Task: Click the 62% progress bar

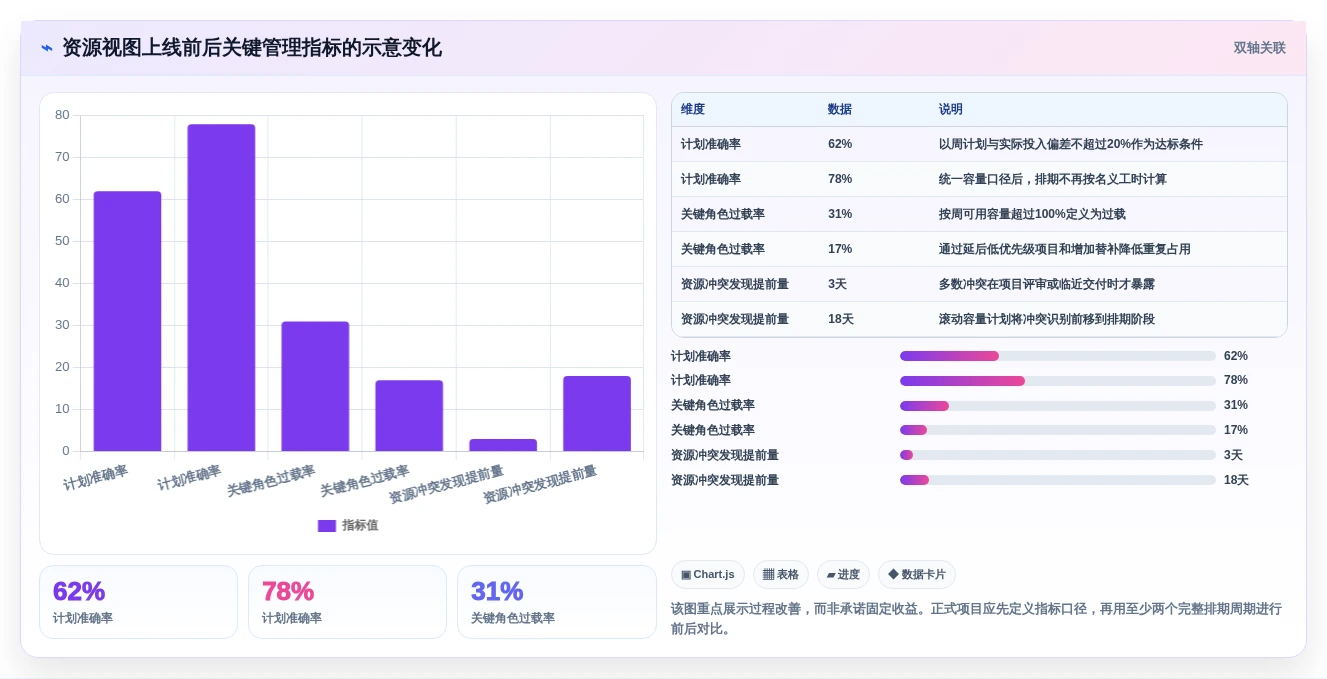Action: point(1058,356)
